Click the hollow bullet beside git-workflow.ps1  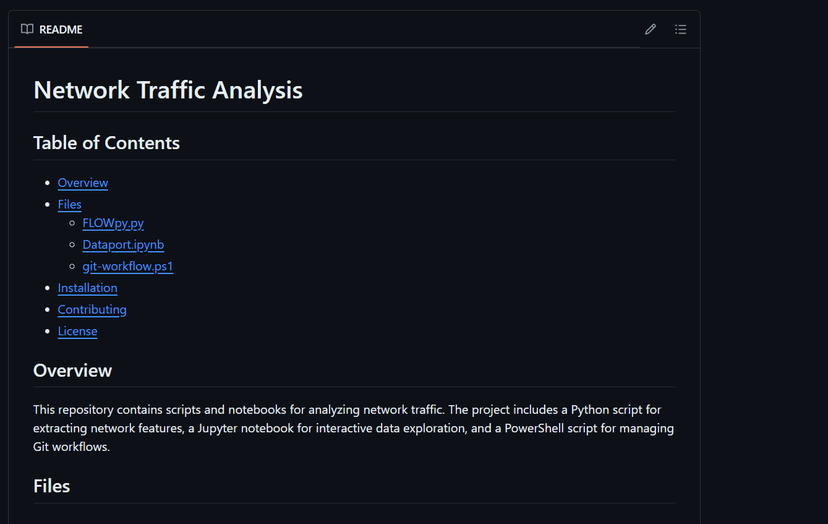pos(72,267)
